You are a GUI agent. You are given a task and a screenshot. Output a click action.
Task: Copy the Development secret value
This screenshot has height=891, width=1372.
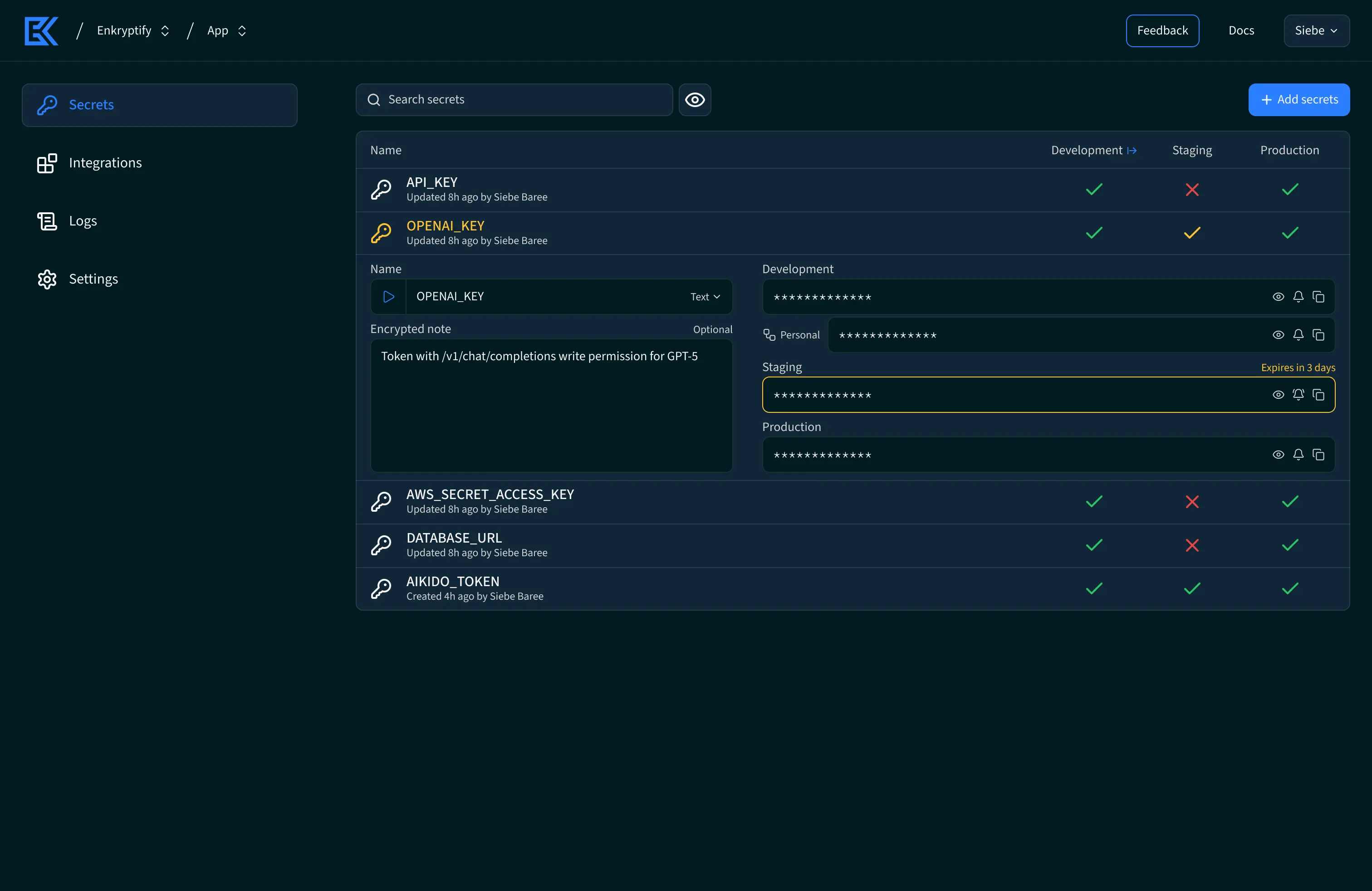[1319, 297]
